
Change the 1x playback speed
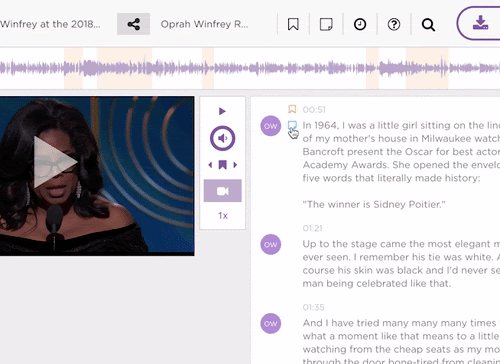[x=223, y=216]
